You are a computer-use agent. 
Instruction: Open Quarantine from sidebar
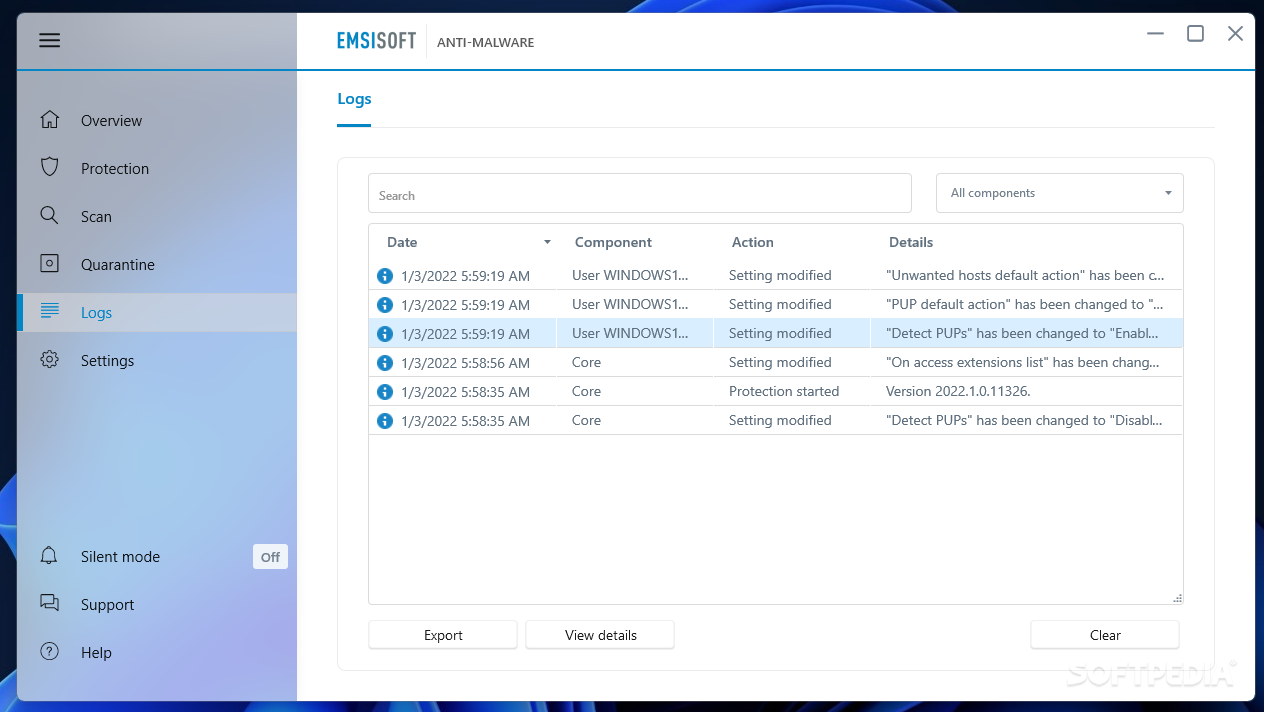click(x=157, y=264)
